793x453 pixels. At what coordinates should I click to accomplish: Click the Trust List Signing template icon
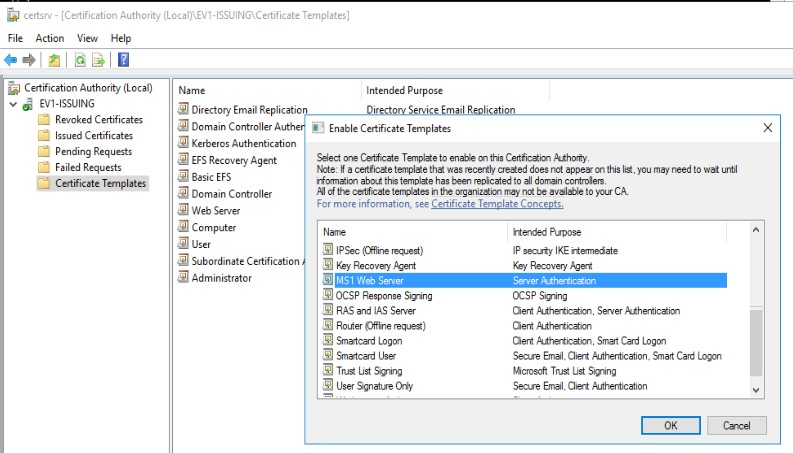coord(328,370)
